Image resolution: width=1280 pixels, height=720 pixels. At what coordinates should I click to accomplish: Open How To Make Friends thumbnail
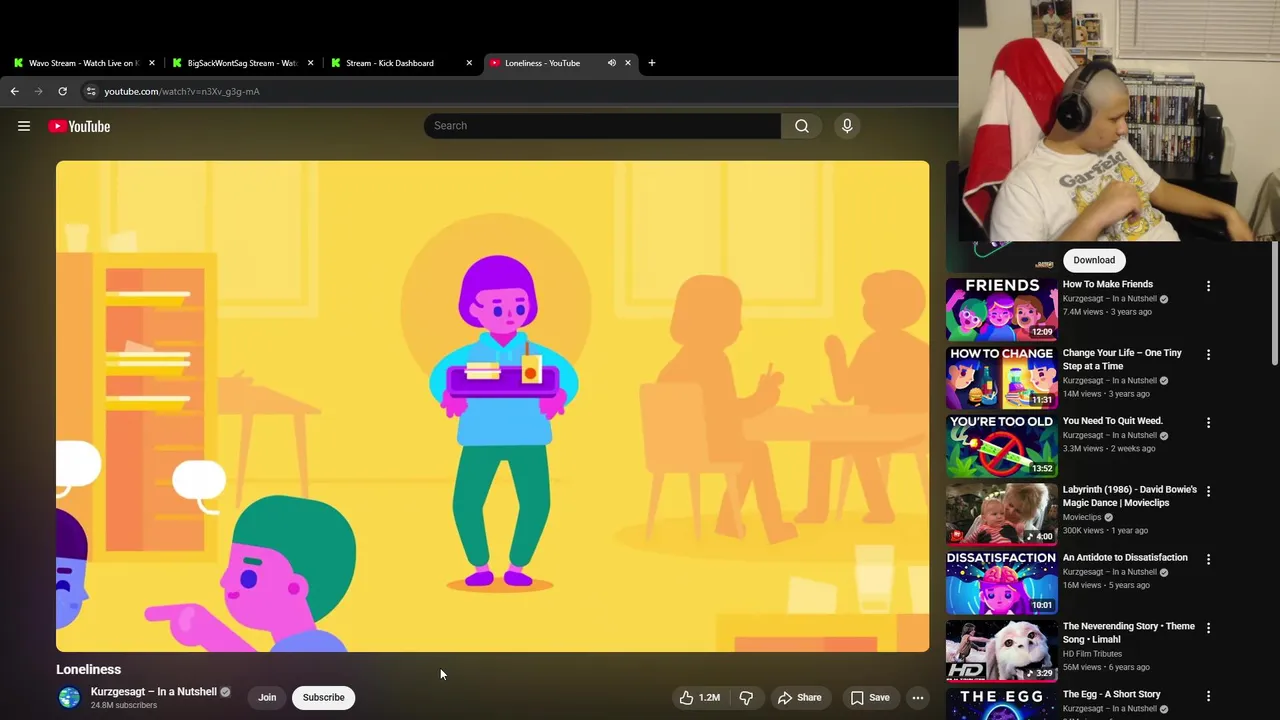1001,309
